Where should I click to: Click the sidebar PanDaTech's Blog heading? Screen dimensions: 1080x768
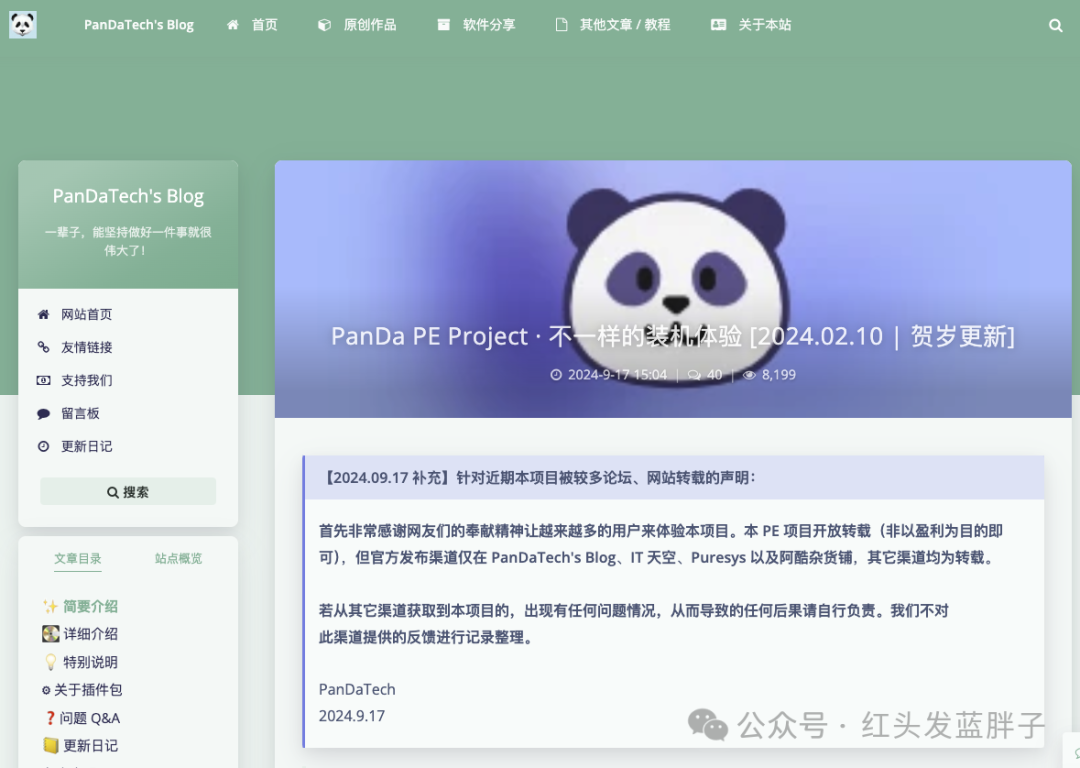pos(128,196)
